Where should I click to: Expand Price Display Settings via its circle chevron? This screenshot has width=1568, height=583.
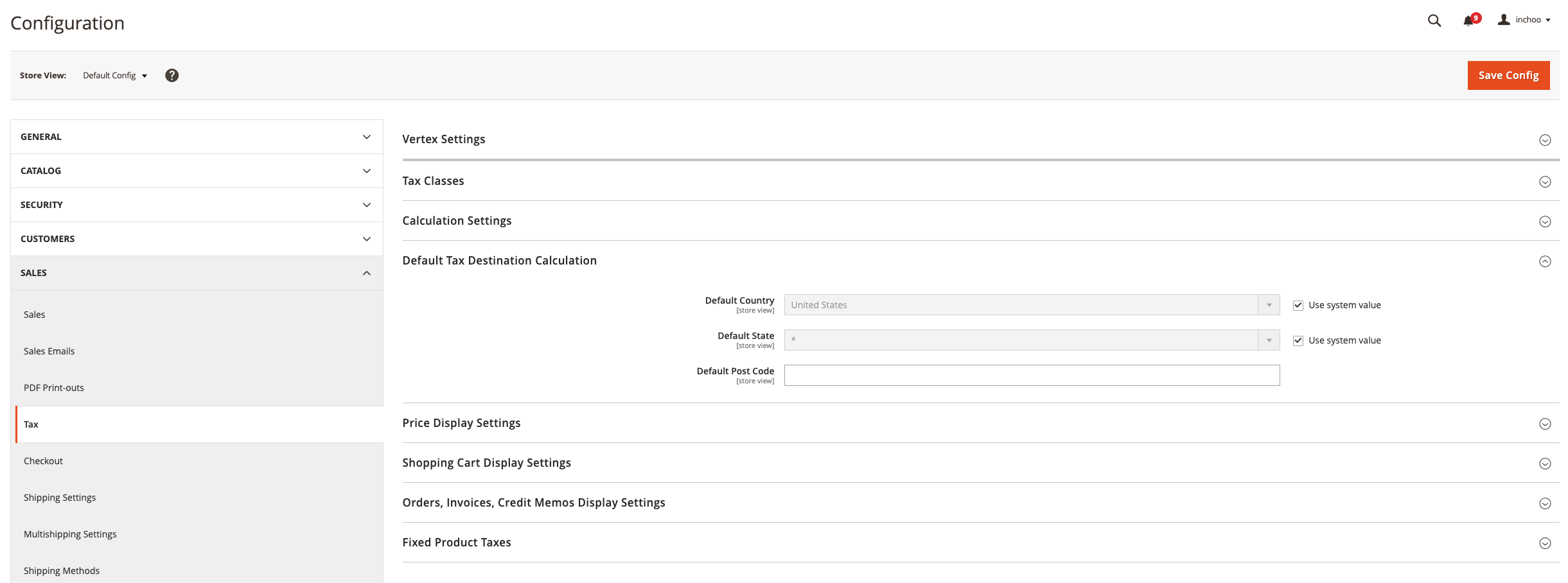[1545, 424]
